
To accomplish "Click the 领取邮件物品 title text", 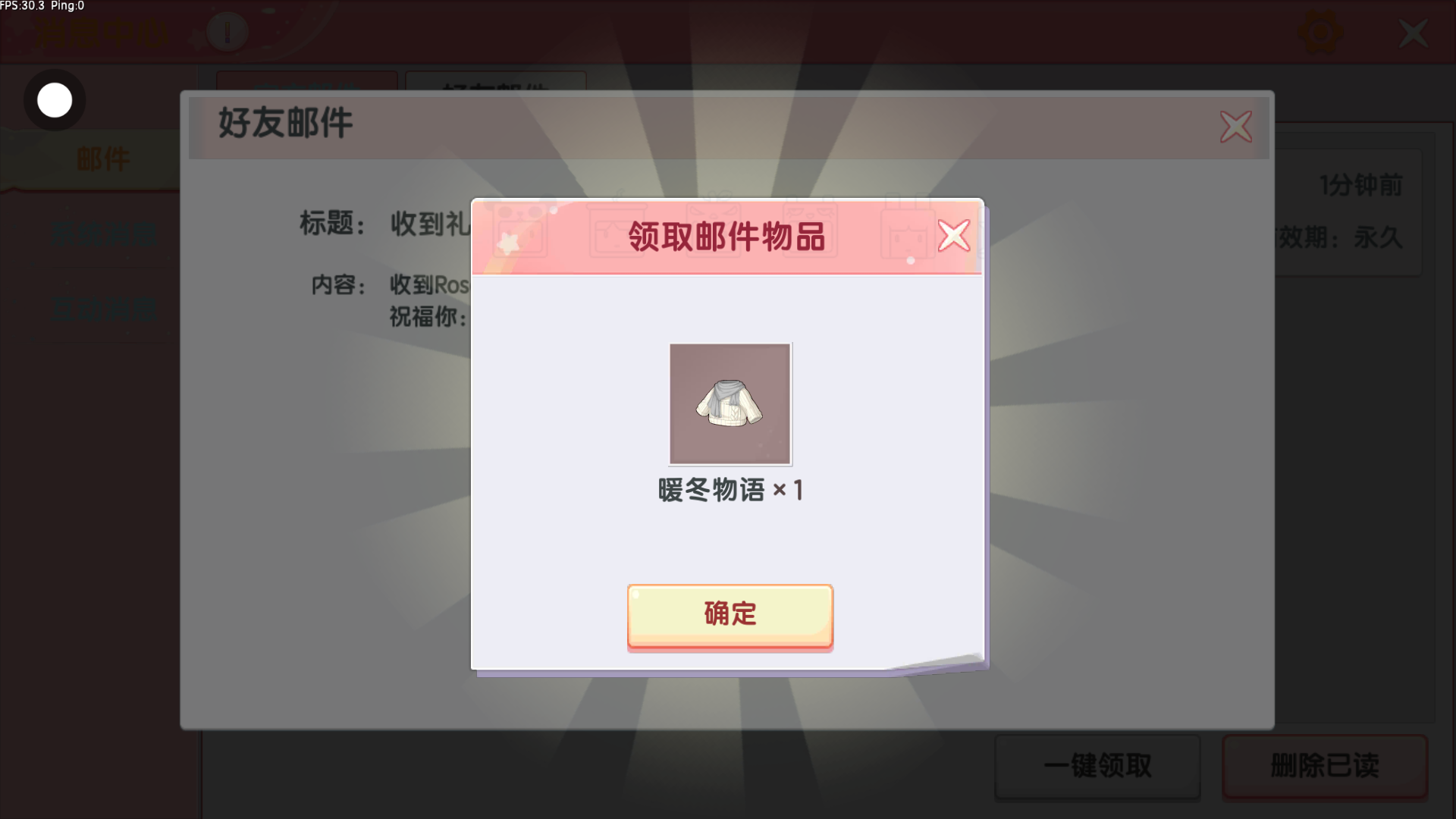I will tap(726, 237).
